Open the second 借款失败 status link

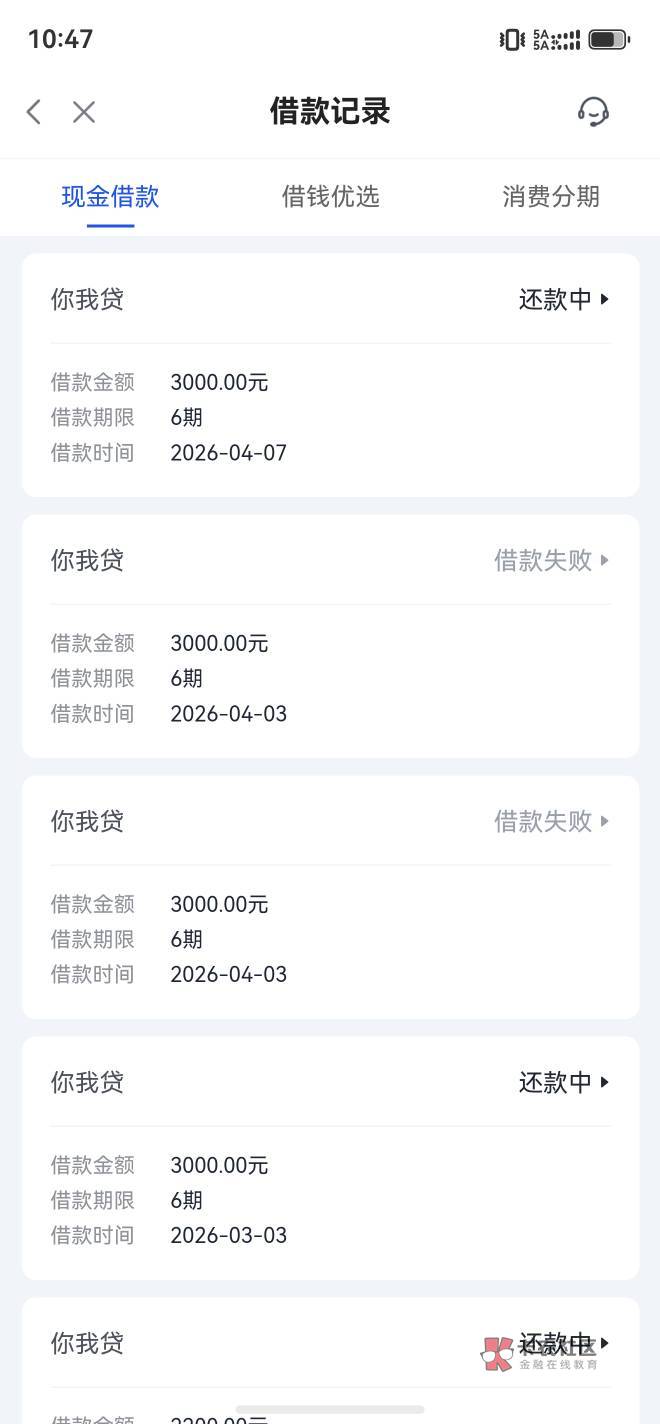click(x=543, y=821)
